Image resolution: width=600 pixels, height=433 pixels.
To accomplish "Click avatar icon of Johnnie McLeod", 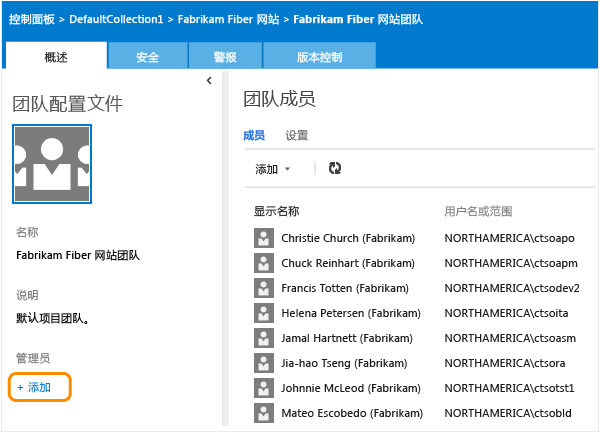I will [x=264, y=388].
